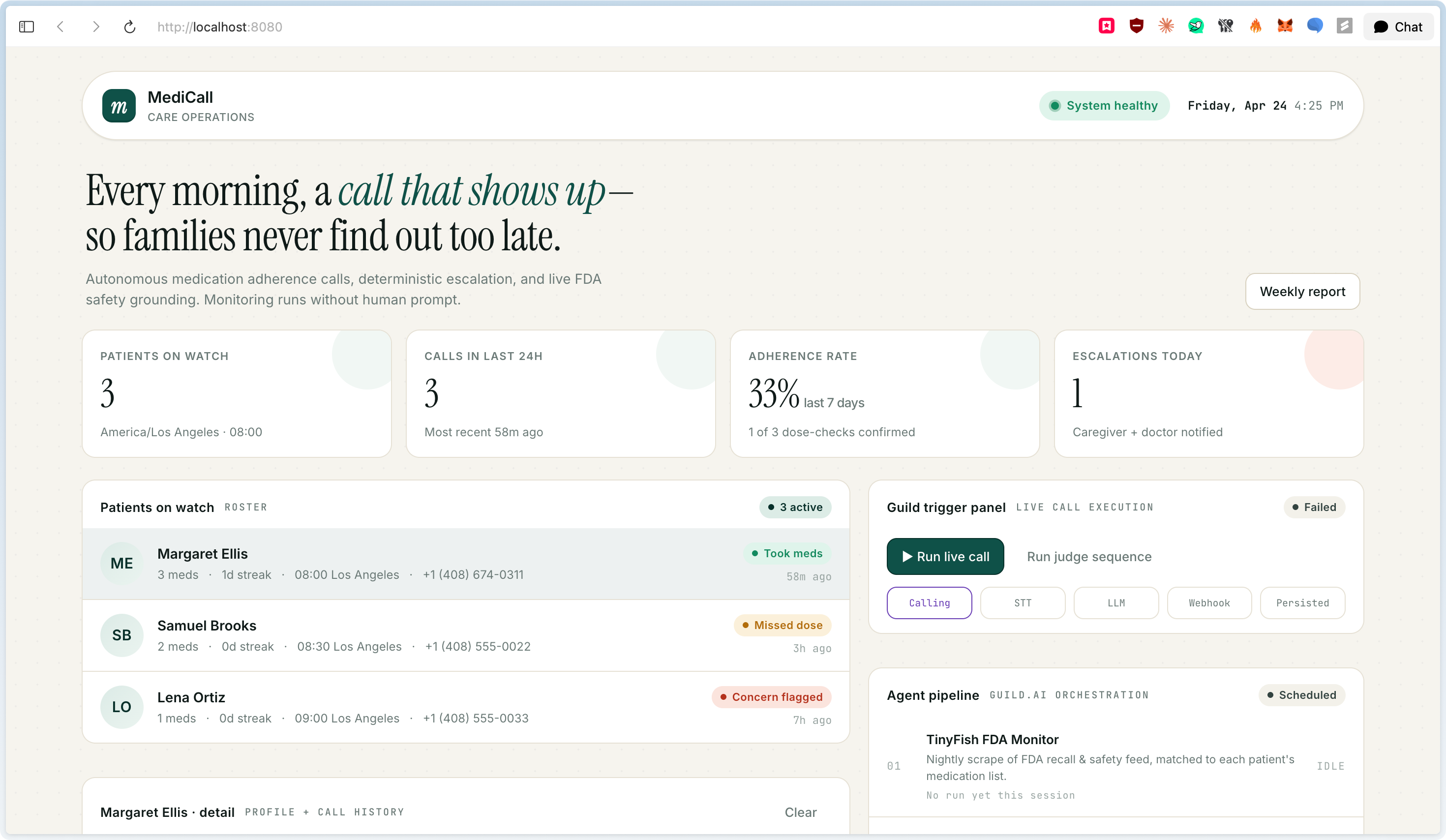This screenshot has width=1446, height=840.
Task: Toggle the browser sidebar panel icon
Action: 27,27
